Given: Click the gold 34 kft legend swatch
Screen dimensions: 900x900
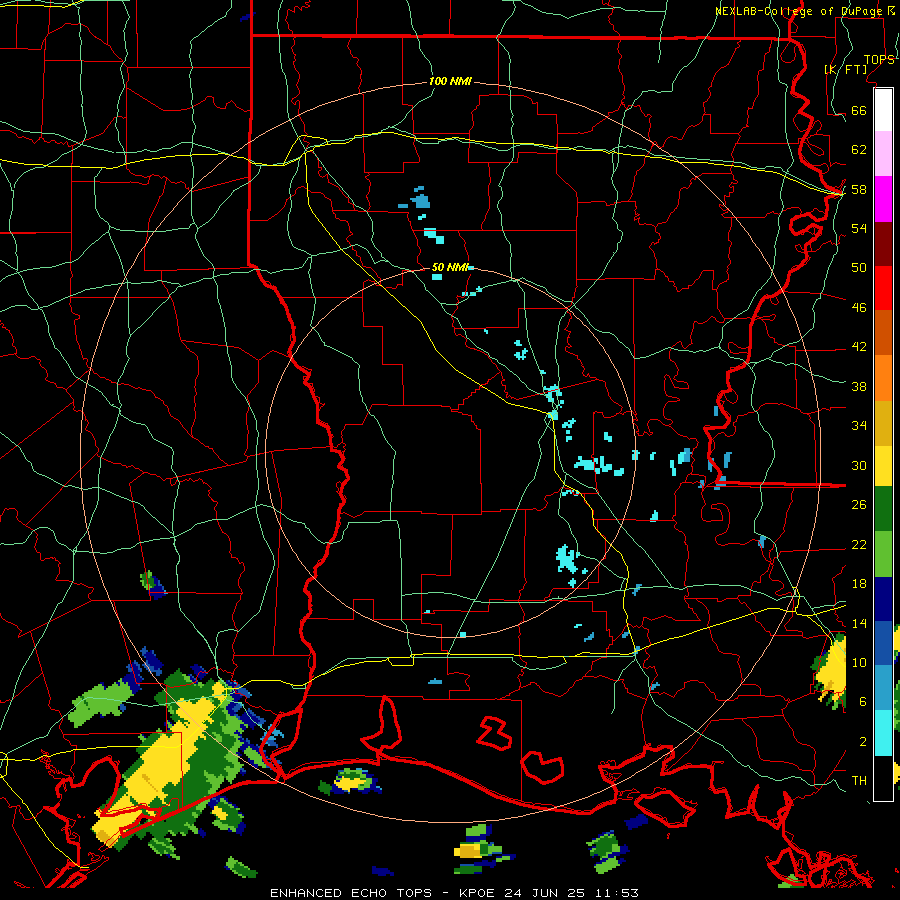Looking at the screenshot, I should point(883,423).
